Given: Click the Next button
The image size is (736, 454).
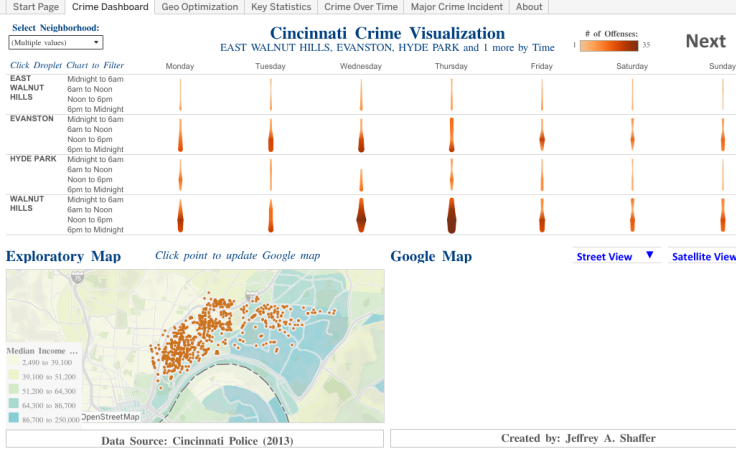Looking at the screenshot, I should pos(705,41).
